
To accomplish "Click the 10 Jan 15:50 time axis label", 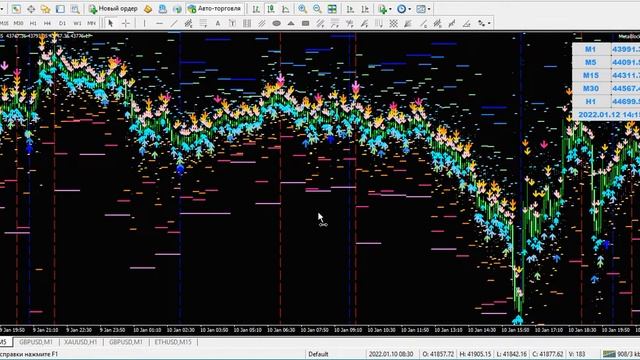I will click(x=515, y=330).
